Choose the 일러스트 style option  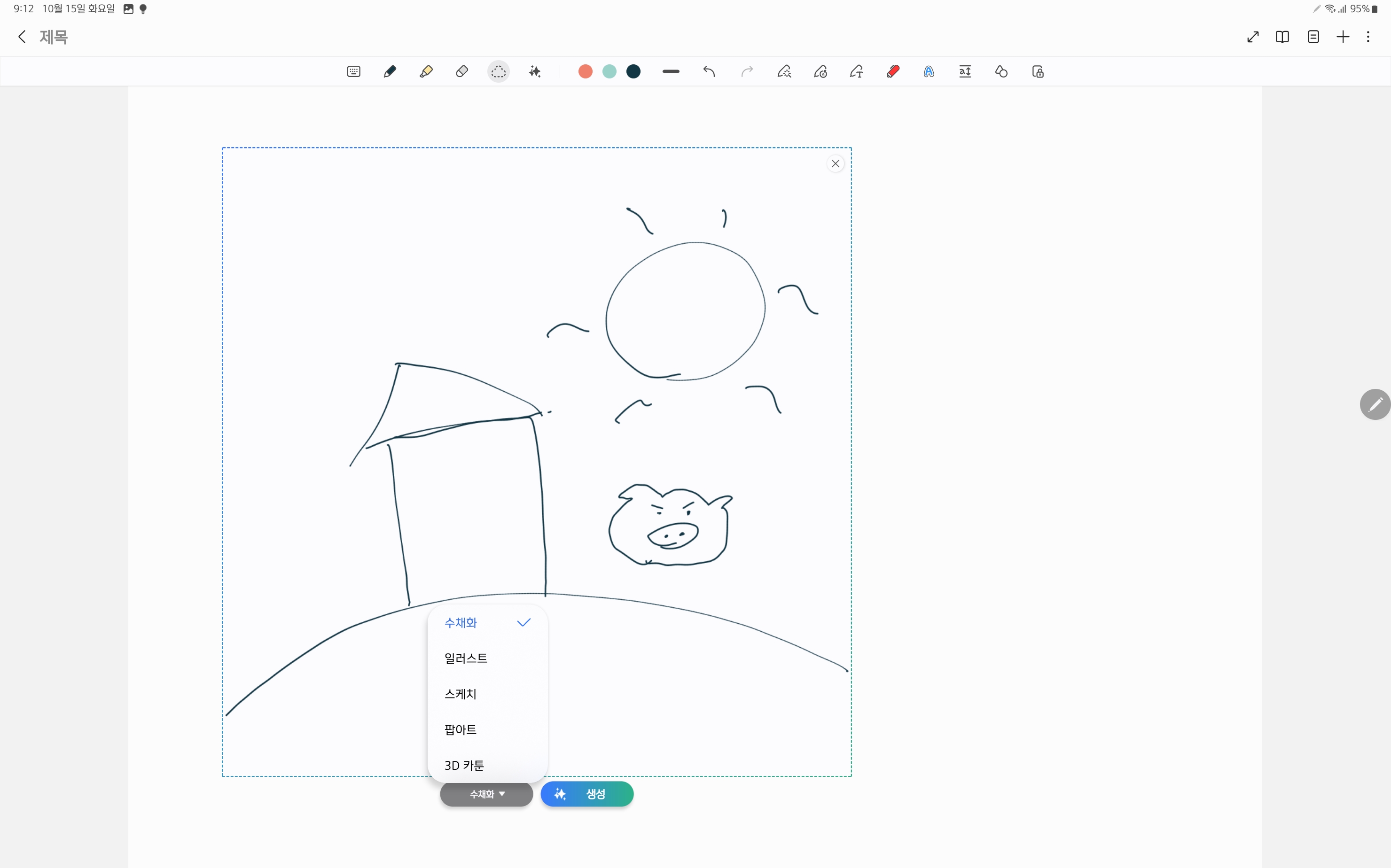pos(466,659)
